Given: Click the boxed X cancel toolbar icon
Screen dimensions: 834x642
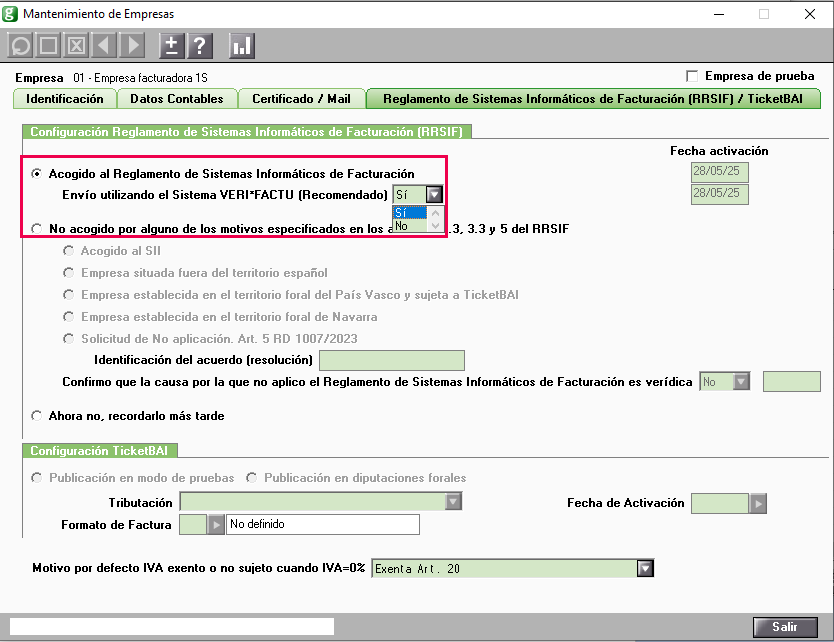Looking at the screenshot, I should [x=76, y=45].
